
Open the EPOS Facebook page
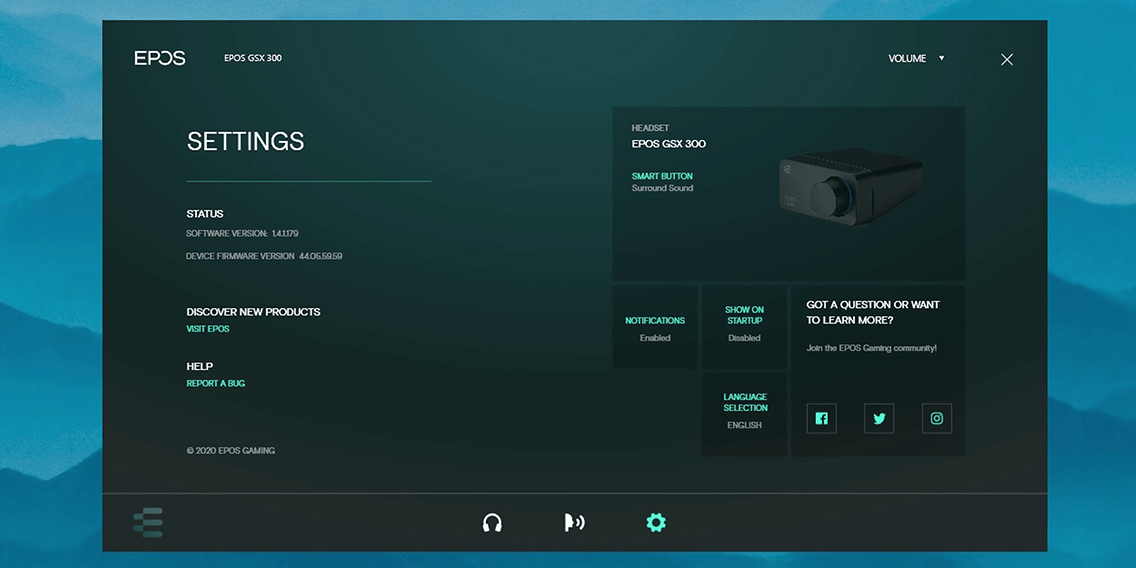click(821, 418)
